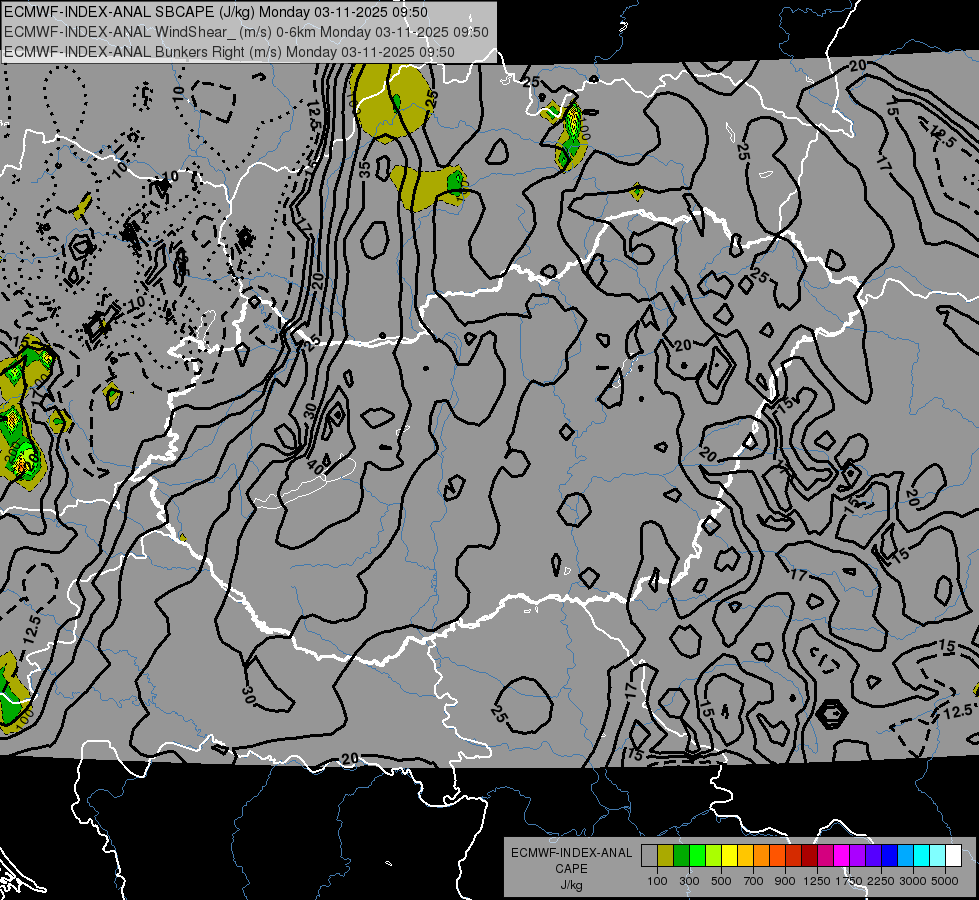This screenshot has width=979, height=900.
Task: Click the 5000 tick label on legend
Action: [945, 881]
